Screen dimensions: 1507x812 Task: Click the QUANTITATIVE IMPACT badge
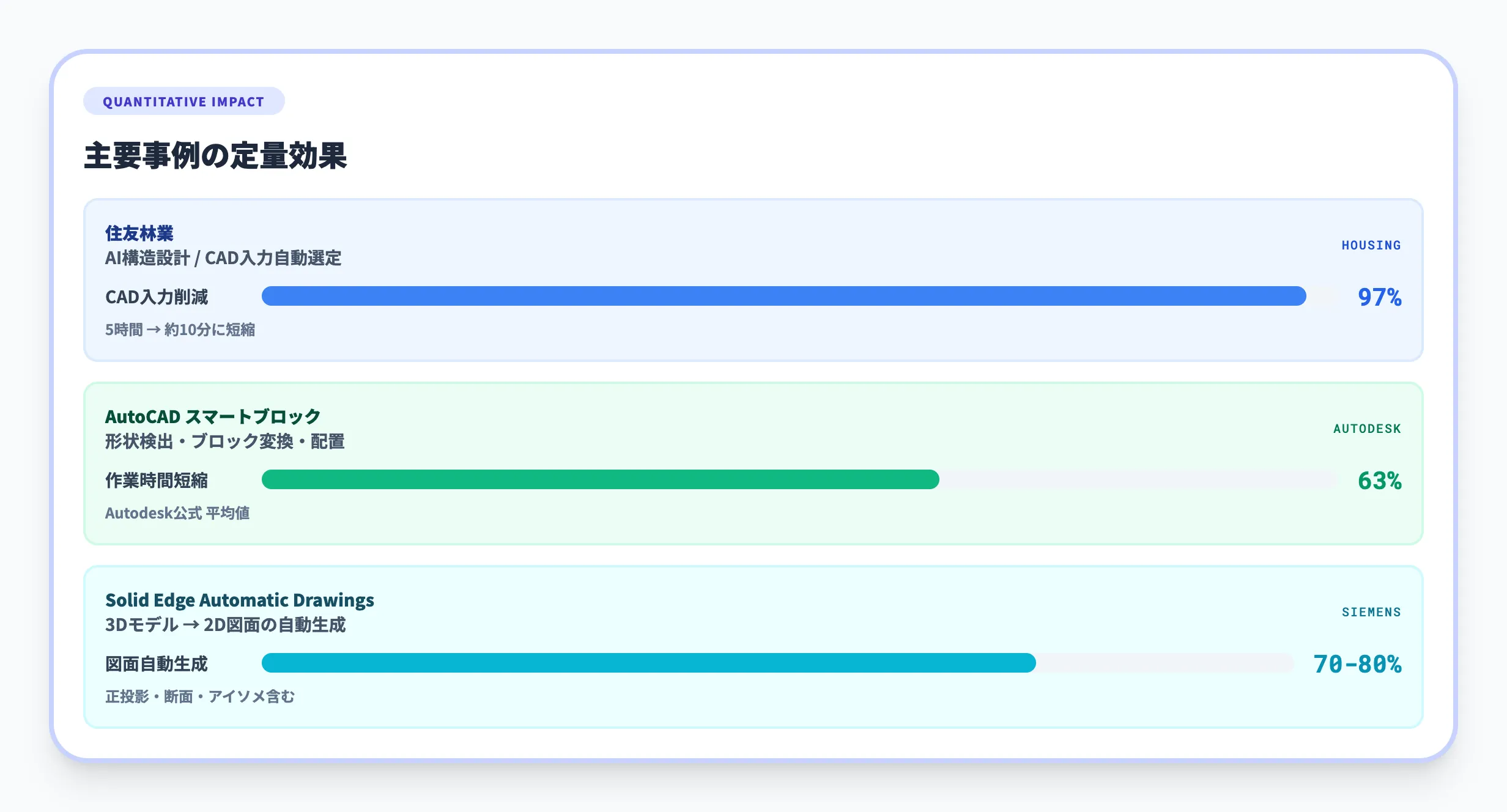click(x=183, y=102)
